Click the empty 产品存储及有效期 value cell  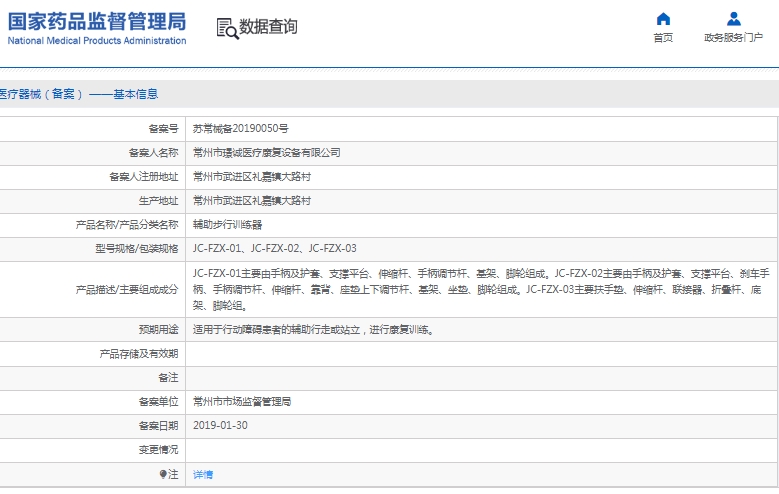481,354
